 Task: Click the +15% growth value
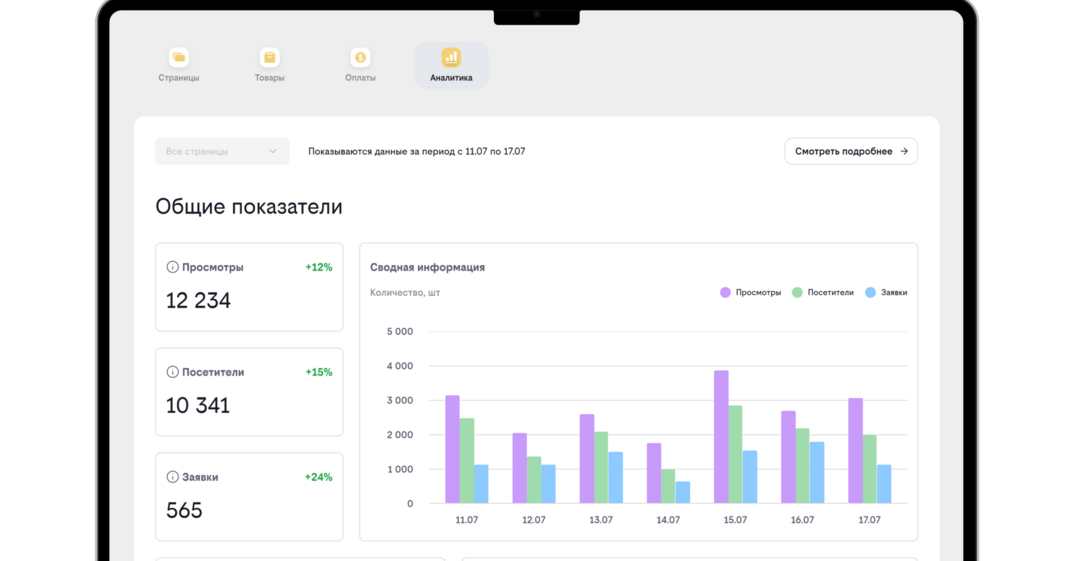click(319, 372)
